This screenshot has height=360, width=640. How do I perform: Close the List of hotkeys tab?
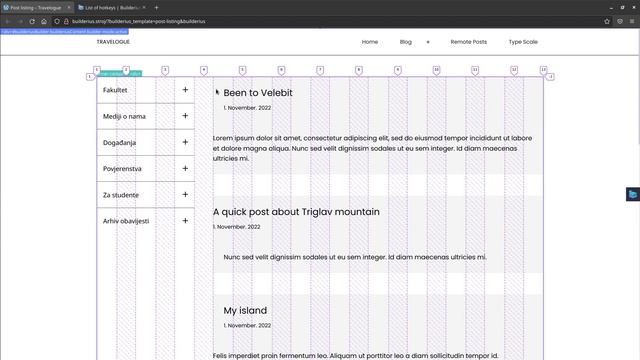pos(144,7)
